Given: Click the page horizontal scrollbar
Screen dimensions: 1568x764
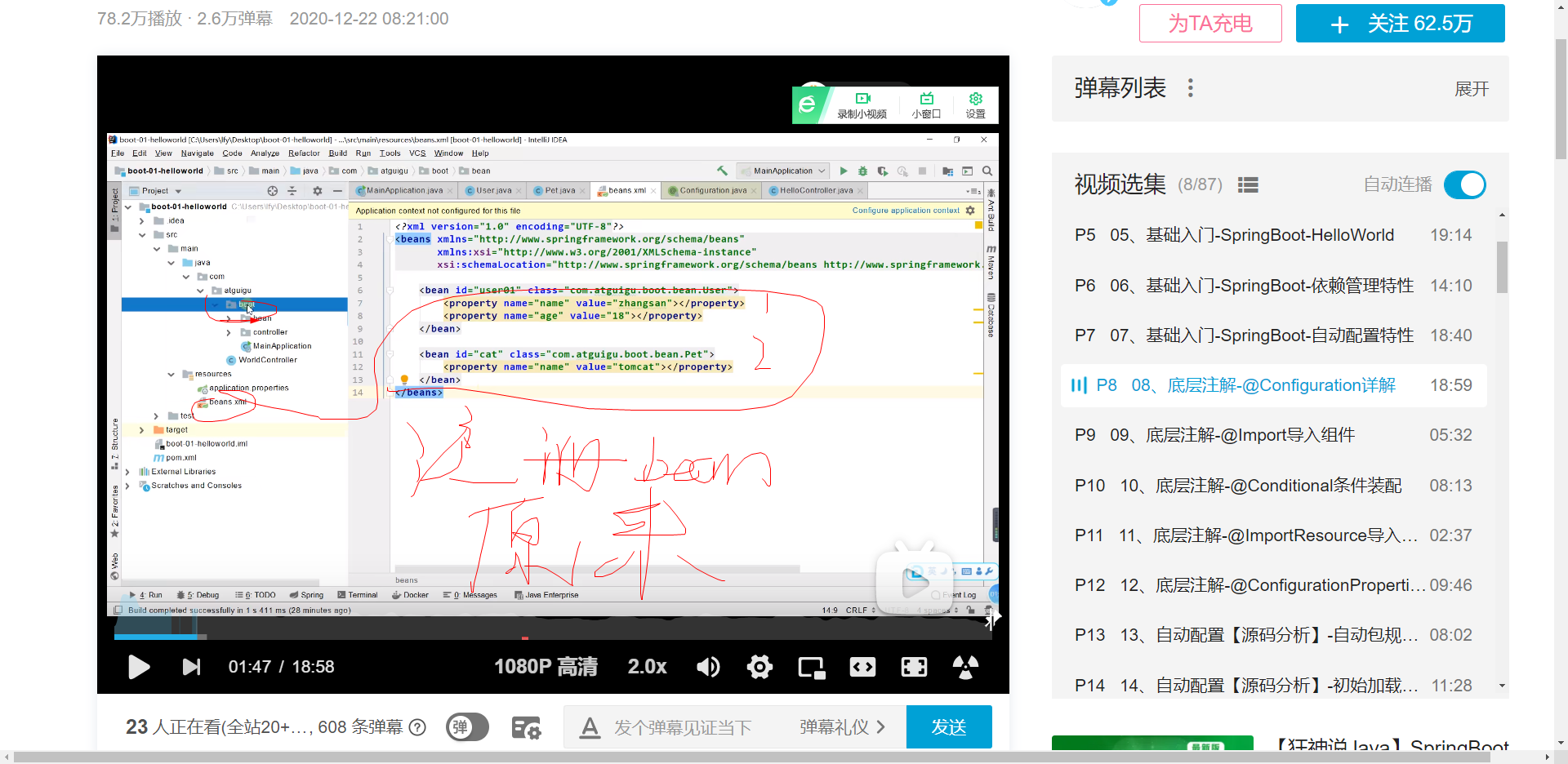Looking at the screenshot, I should [751, 757].
